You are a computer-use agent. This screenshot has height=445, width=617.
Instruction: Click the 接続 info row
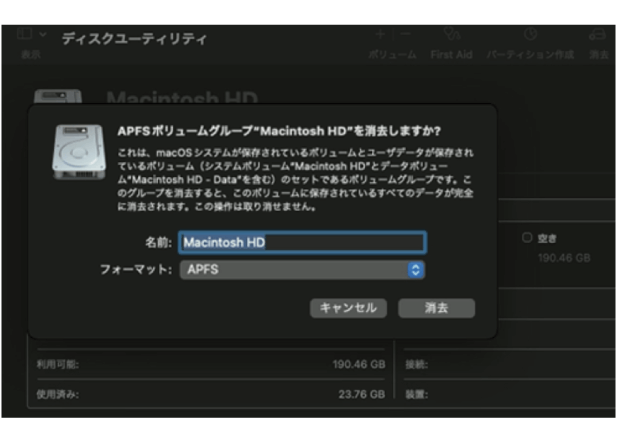[x=500, y=365]
